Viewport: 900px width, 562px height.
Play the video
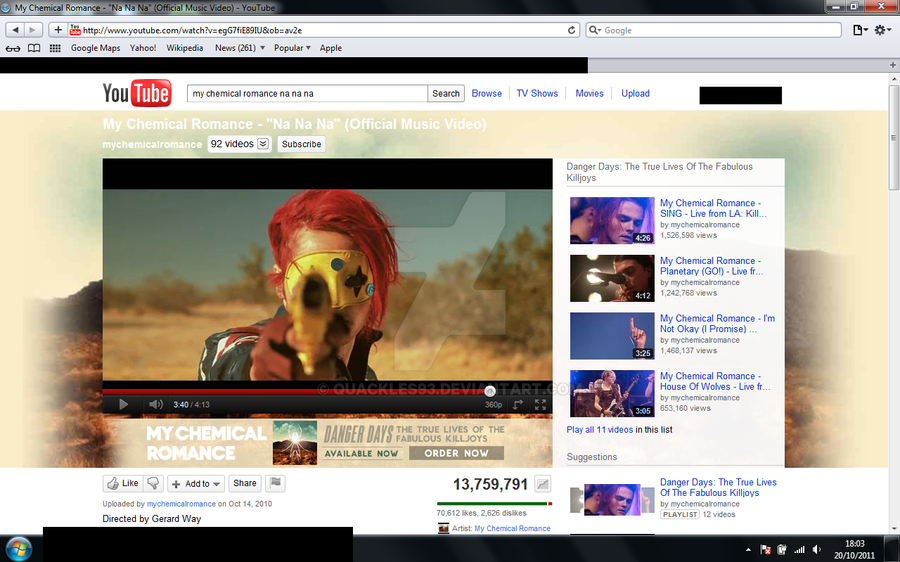tap(123, 404)
